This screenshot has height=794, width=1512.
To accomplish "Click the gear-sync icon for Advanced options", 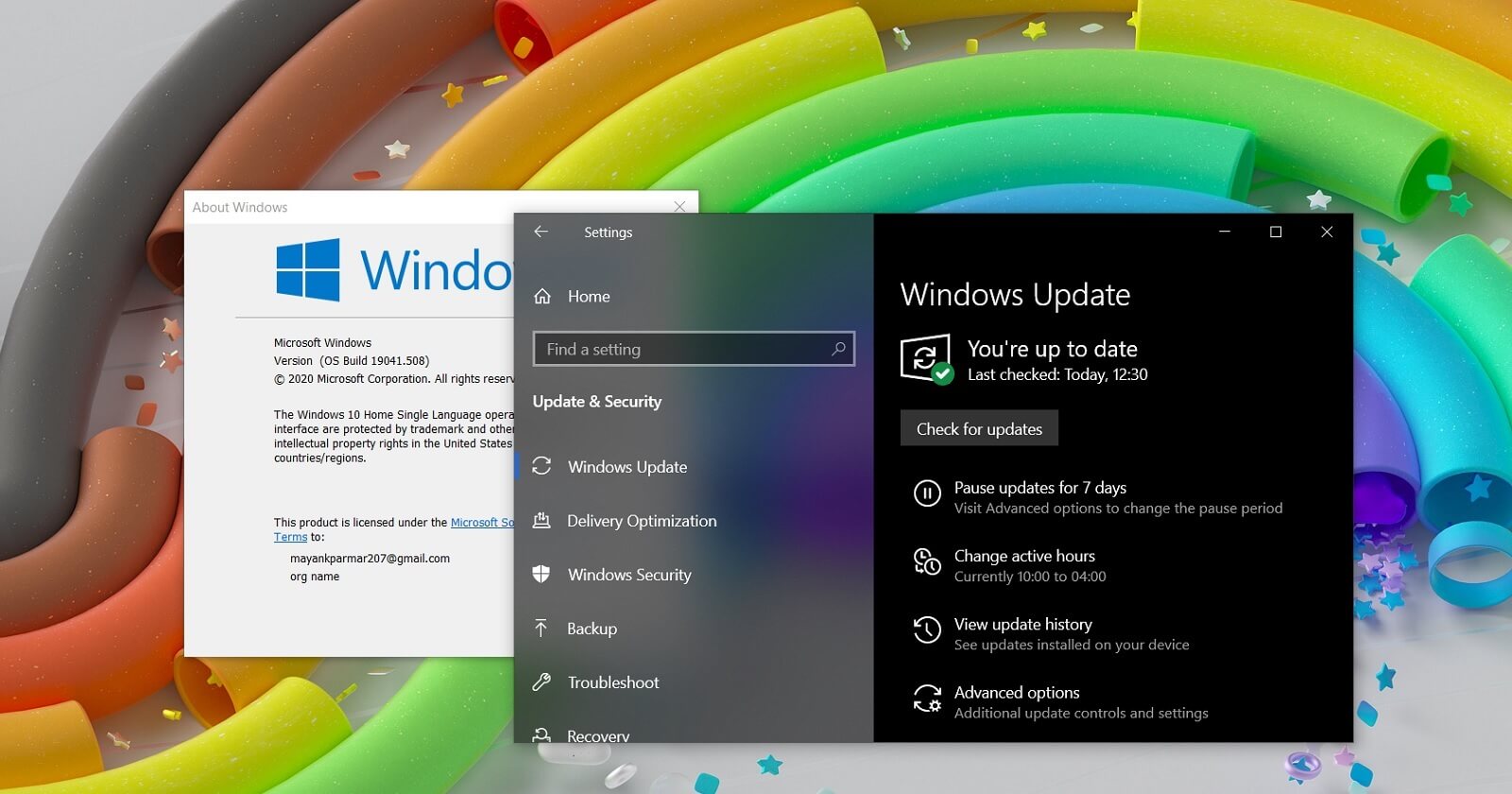I will [927, 699].
